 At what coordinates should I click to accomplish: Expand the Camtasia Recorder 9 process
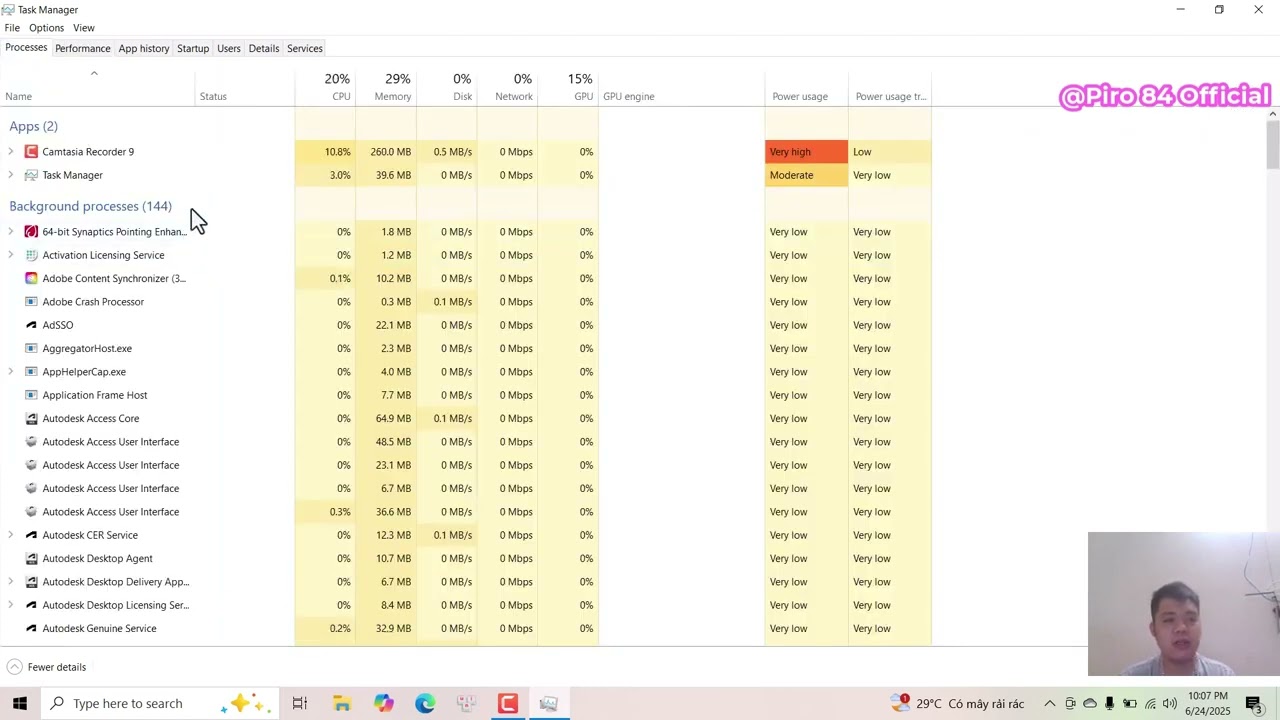[10, 152]
